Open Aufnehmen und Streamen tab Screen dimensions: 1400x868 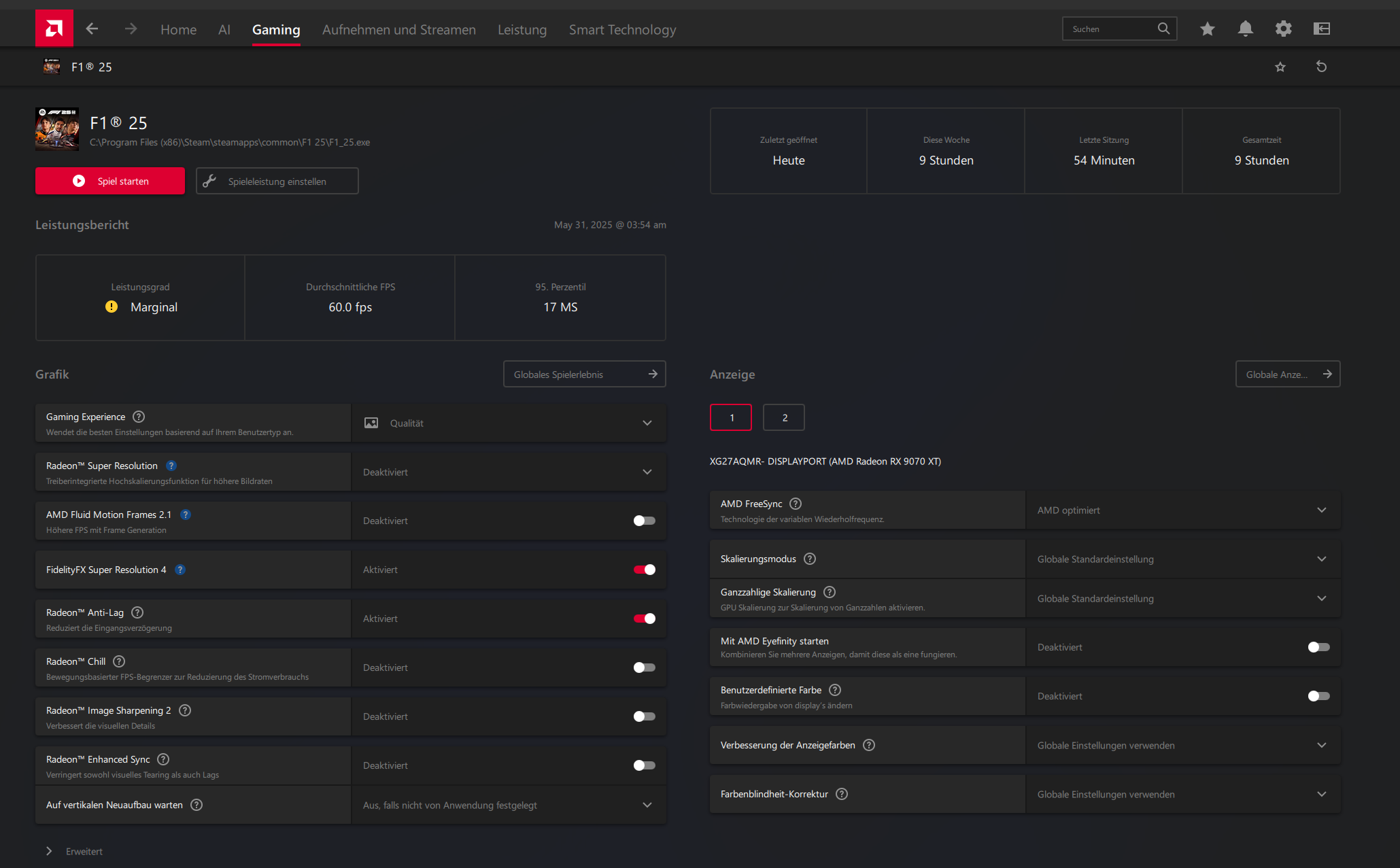[x=398, y=29]
